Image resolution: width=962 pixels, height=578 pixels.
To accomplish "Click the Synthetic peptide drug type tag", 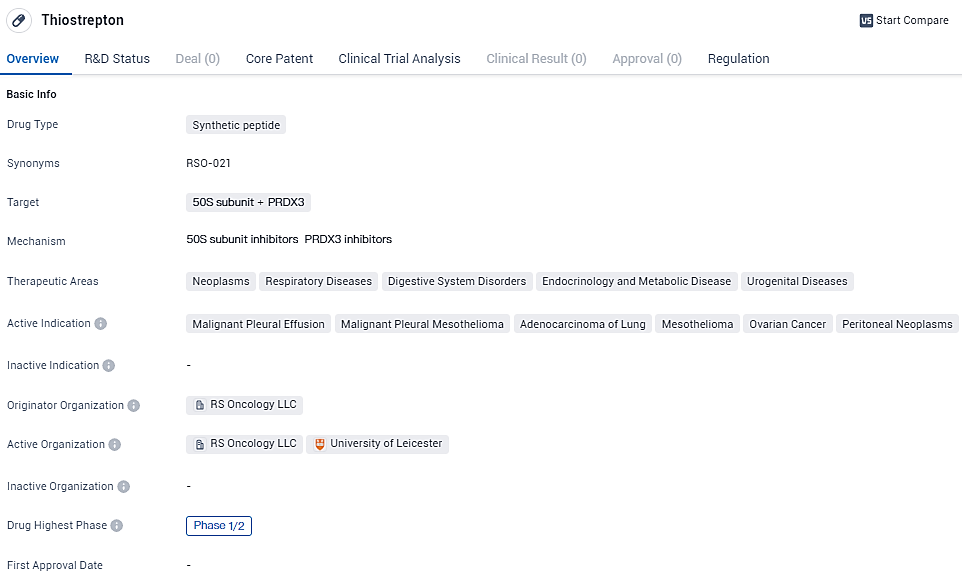I will point(236,125).
